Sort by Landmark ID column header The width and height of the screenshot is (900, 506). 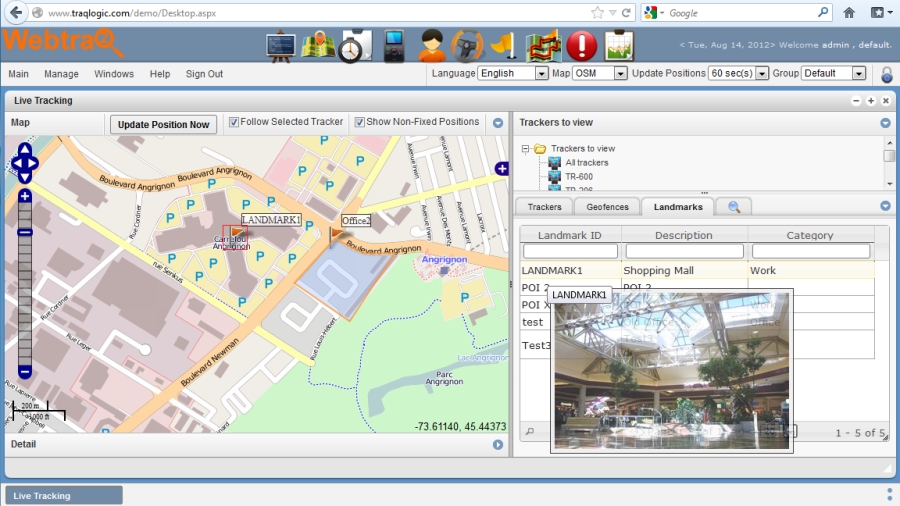coord(570,235)
